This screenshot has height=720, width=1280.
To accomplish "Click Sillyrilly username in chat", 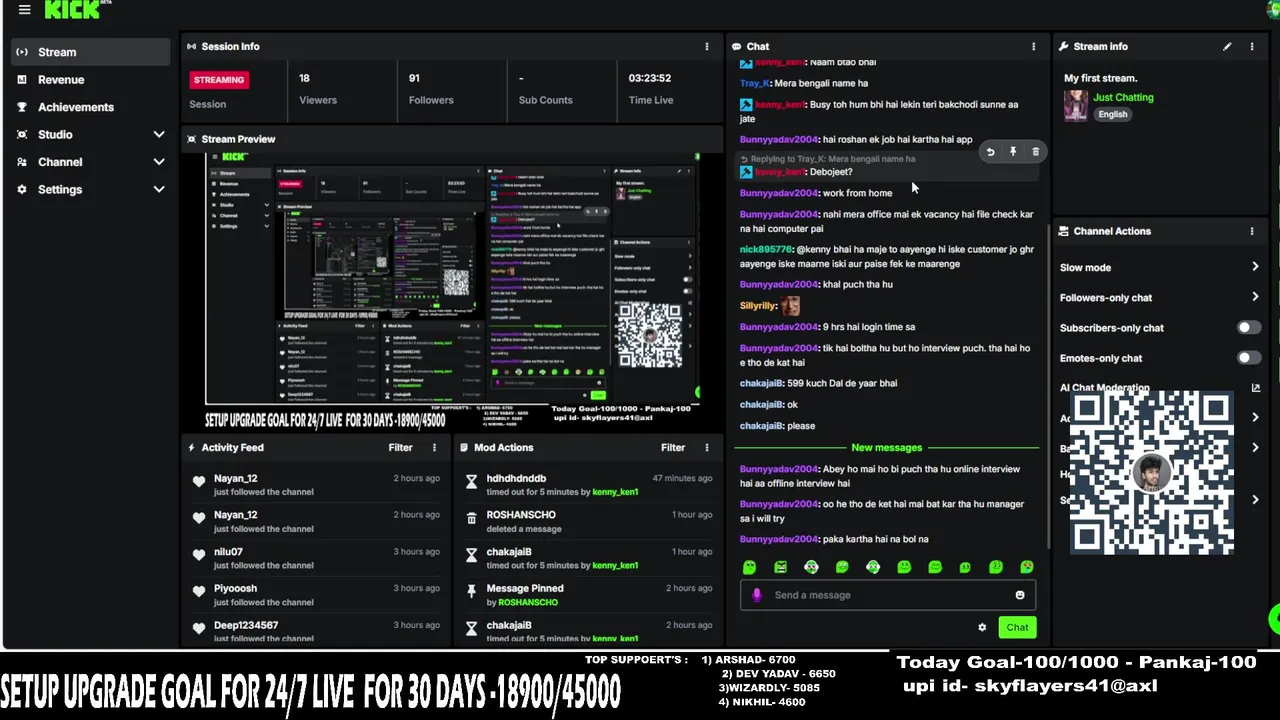I will click(x=758, y=306).
